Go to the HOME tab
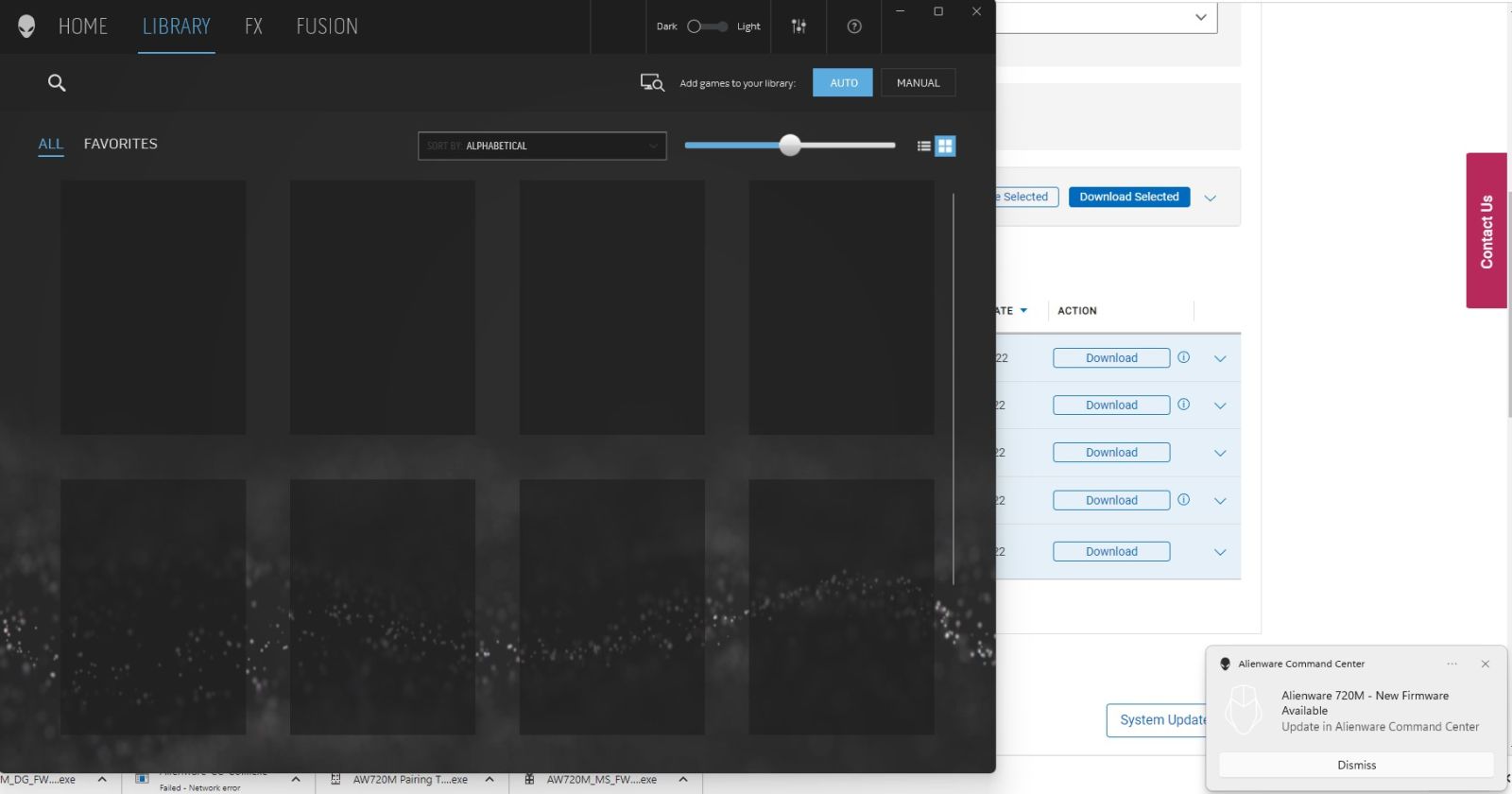This screenshot has height=794, width=1512. [83, 26]
